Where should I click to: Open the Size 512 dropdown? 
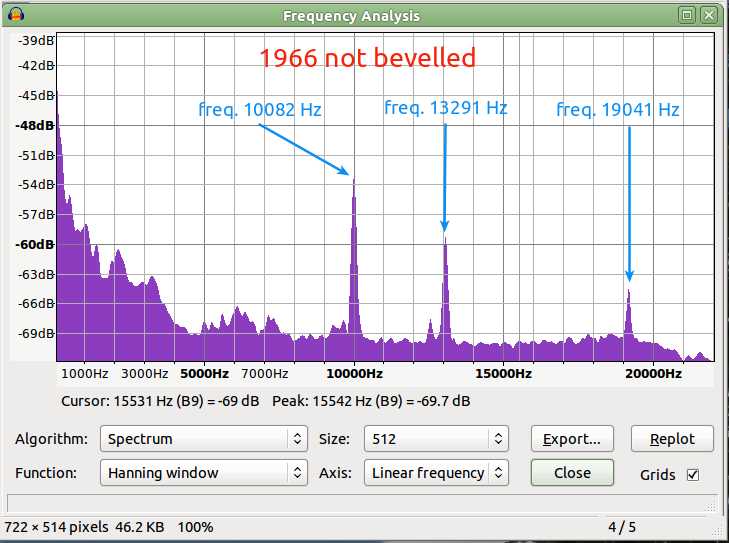coord(436,438)
